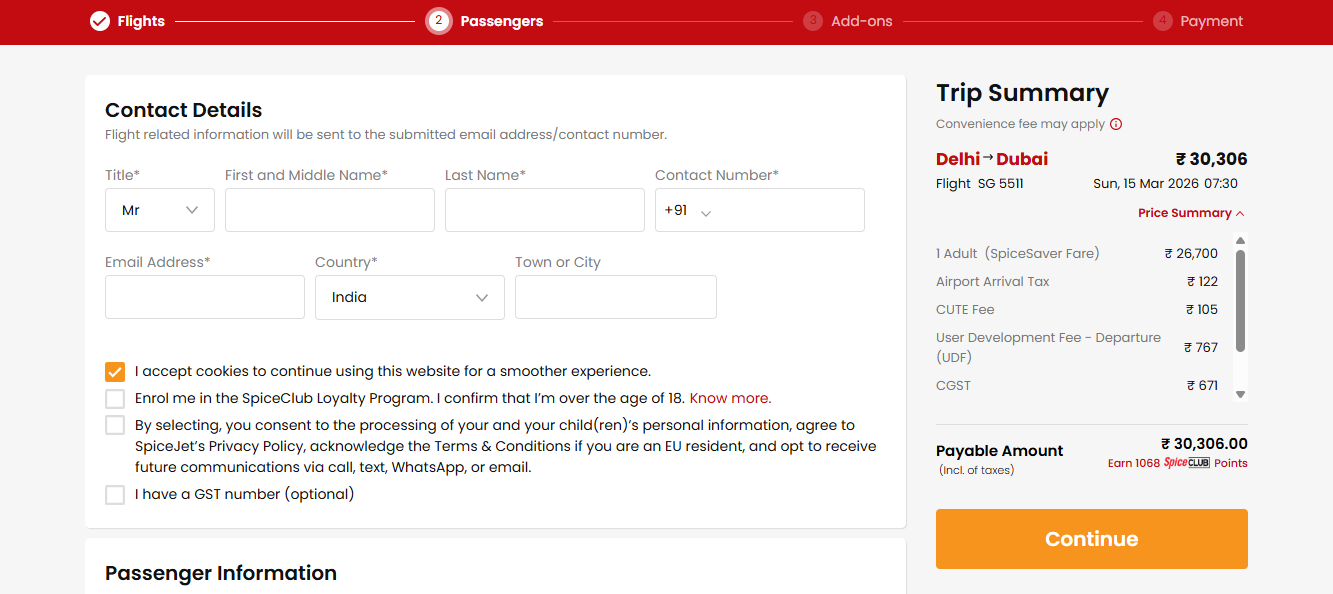Click the Passengers step number 2 icon

coord(438,21)
